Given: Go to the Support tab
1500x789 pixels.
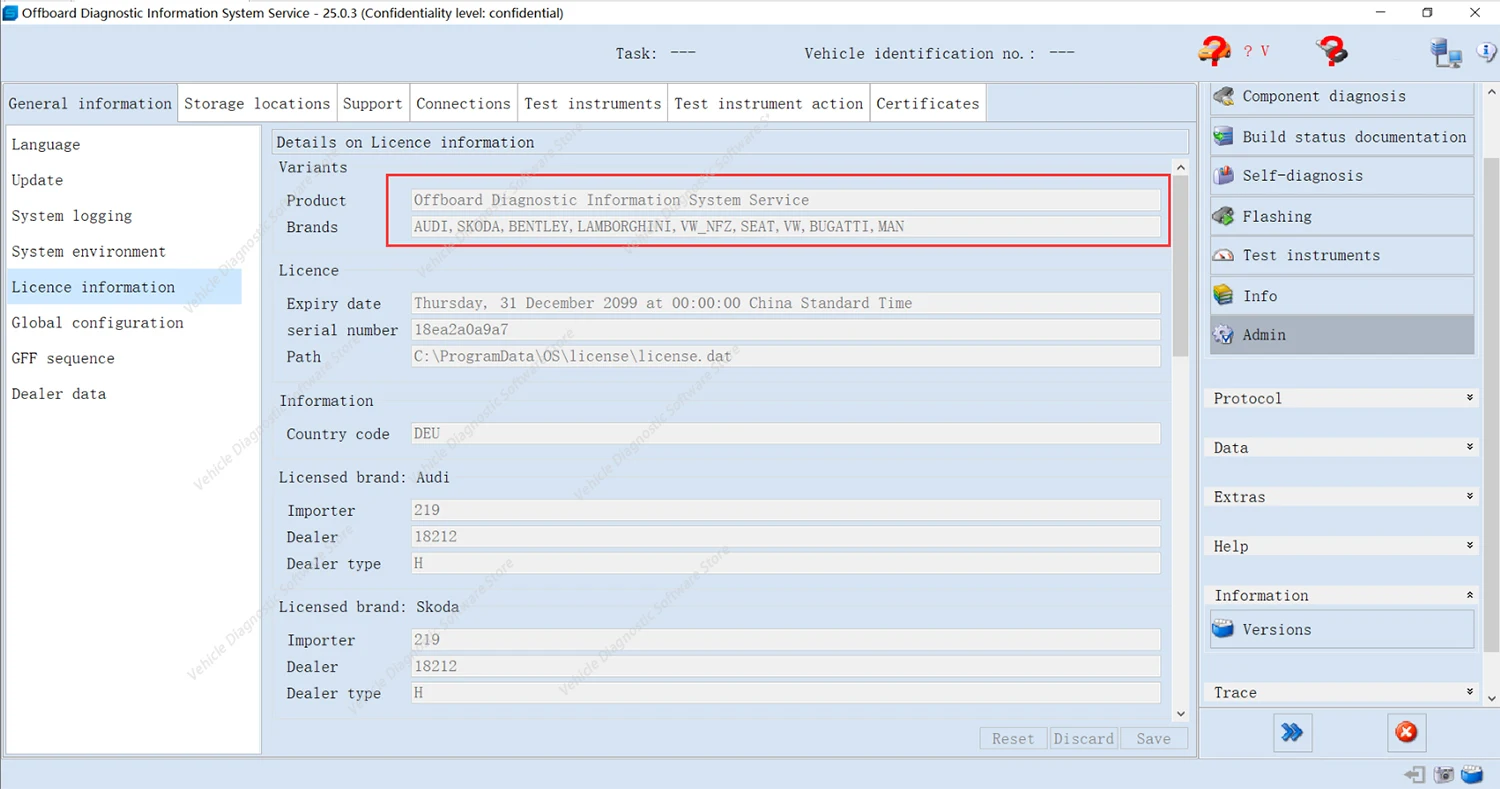Looking at the screenshot, I should click(373, 104).
